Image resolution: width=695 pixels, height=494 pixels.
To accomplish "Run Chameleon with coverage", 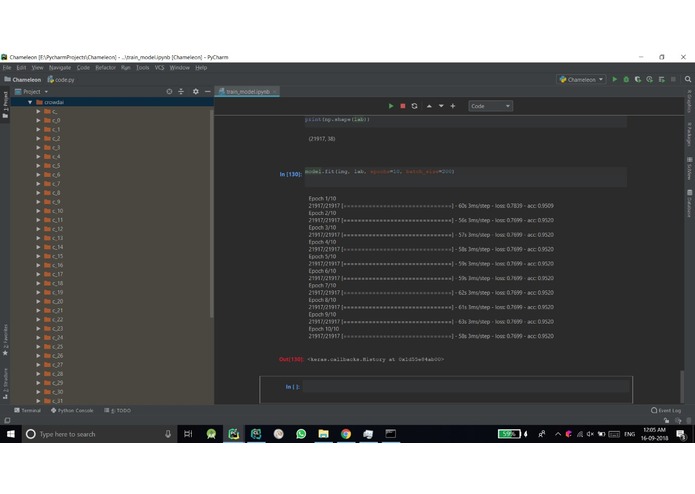I will pos(638,79).
